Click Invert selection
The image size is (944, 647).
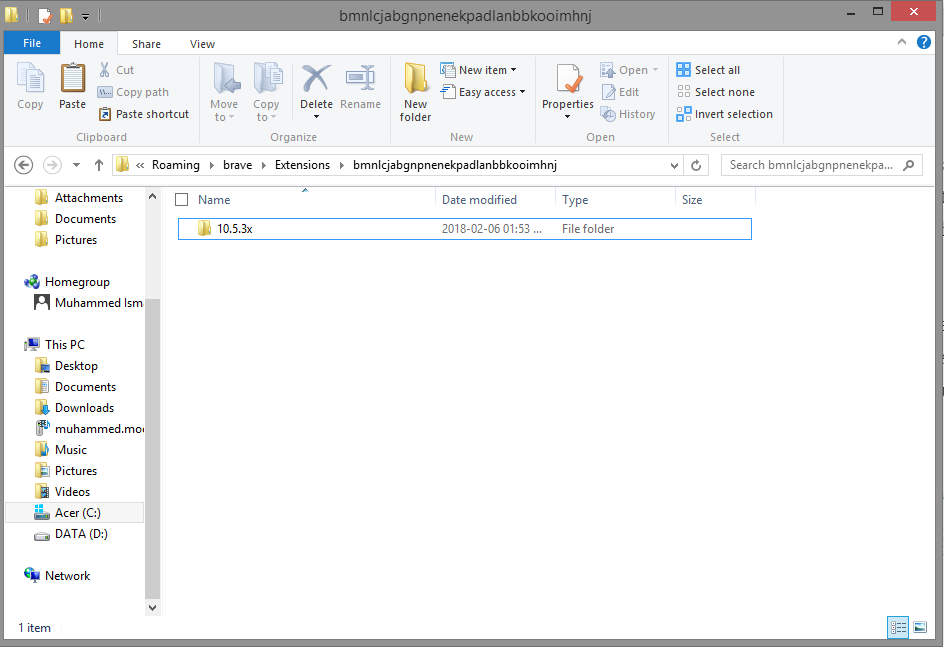pos(724,114)
